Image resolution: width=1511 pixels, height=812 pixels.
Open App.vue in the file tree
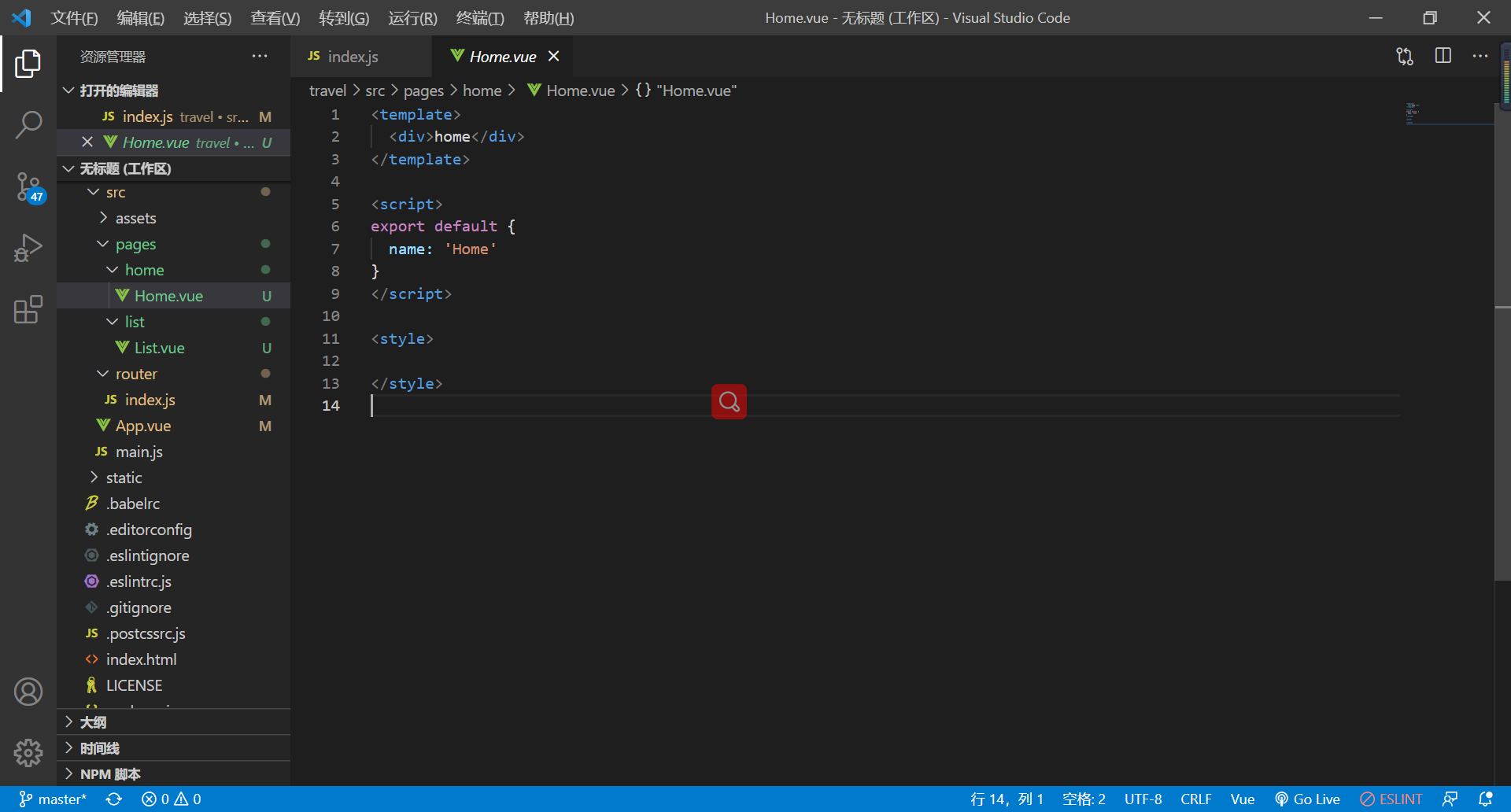click(173, 426)
